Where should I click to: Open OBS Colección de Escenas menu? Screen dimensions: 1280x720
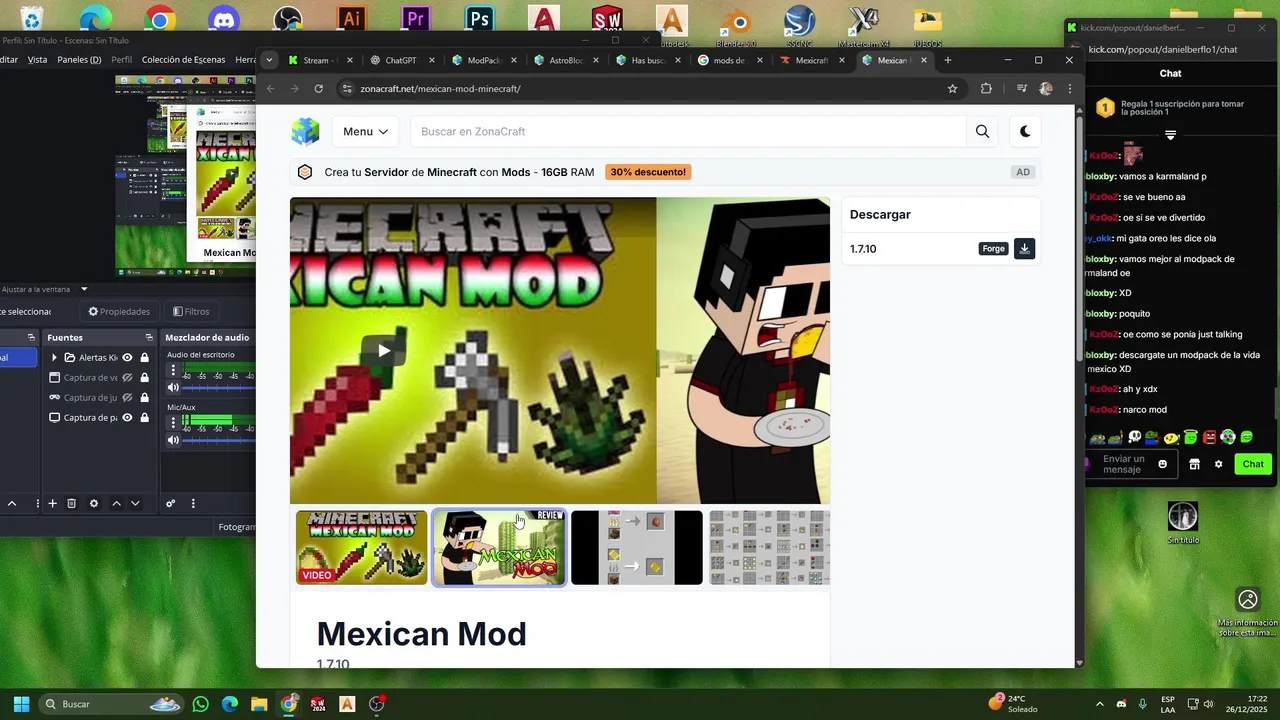pyautogui.click(x=183, y=60)
